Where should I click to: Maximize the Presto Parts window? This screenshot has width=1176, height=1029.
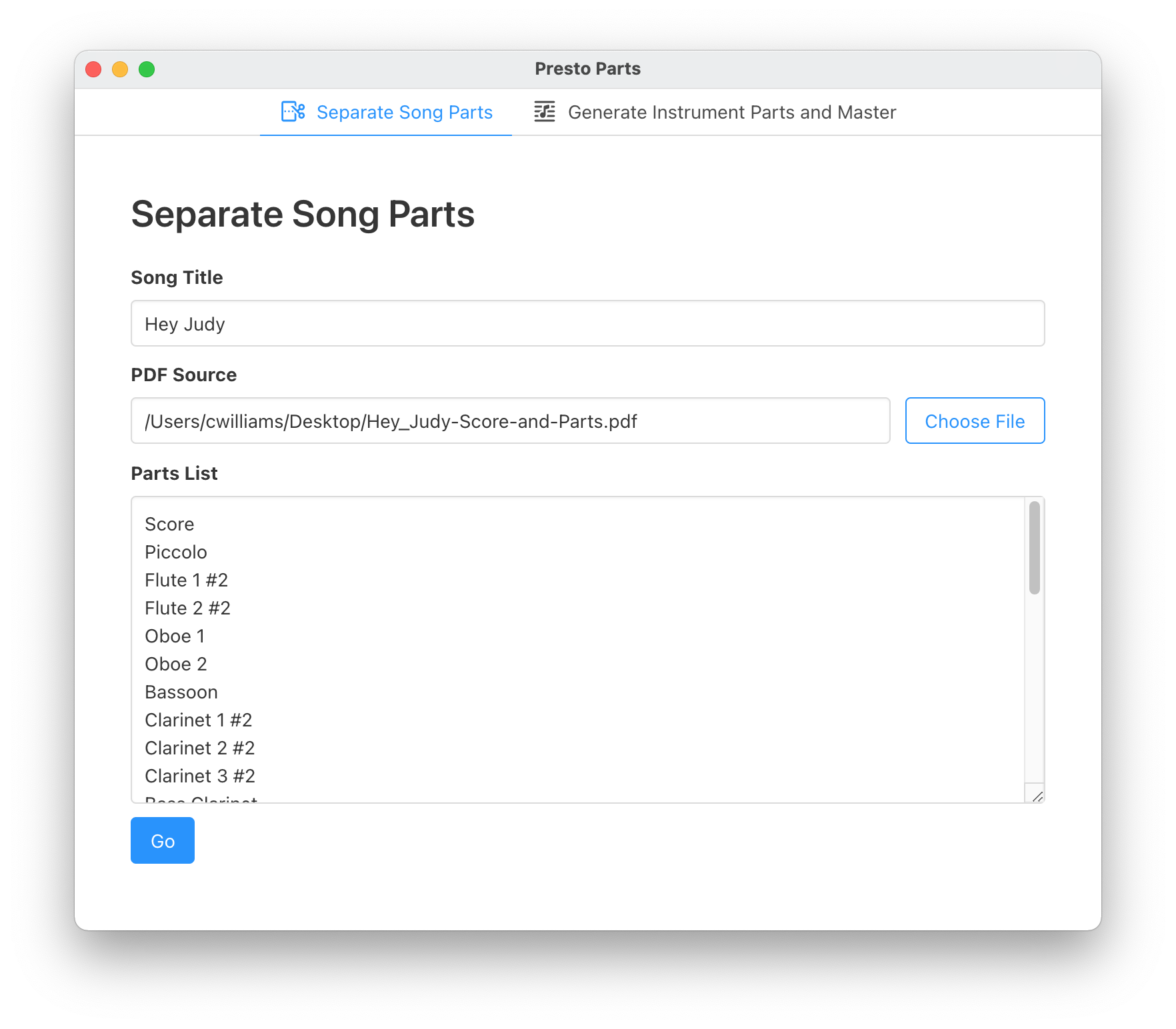[x=147, y=69]
